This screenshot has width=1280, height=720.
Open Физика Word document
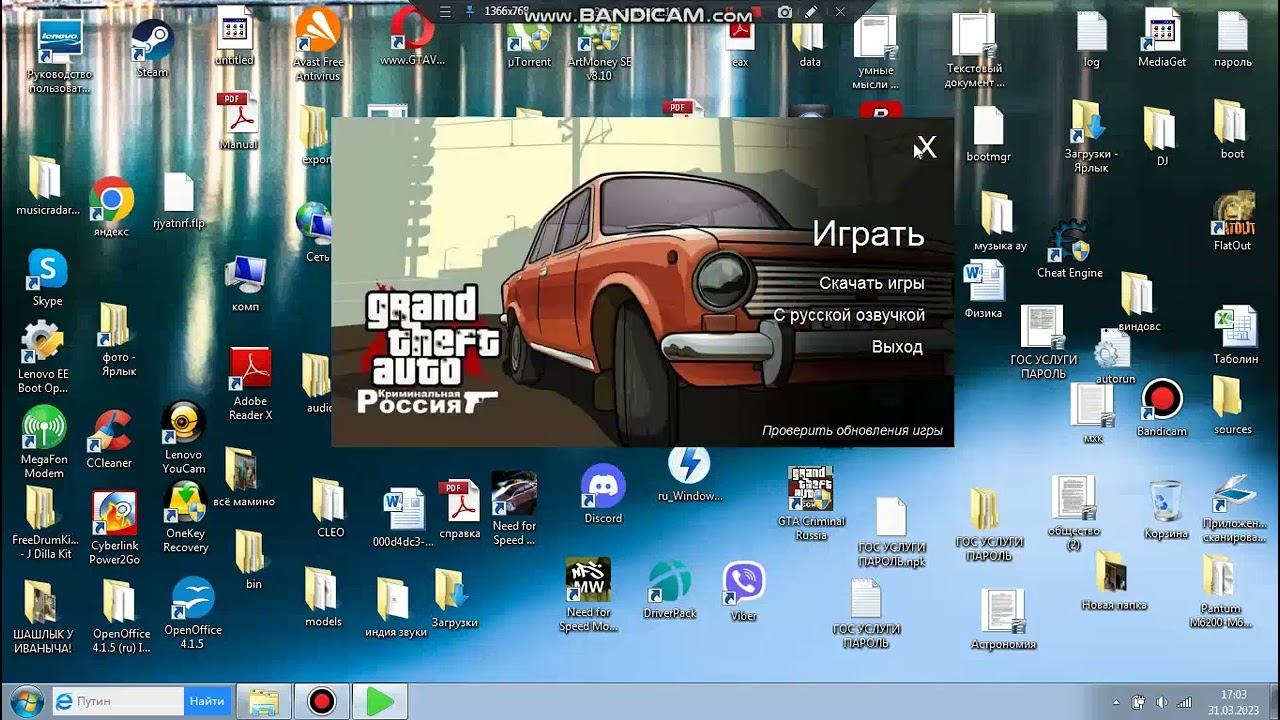tap(983, 290)
